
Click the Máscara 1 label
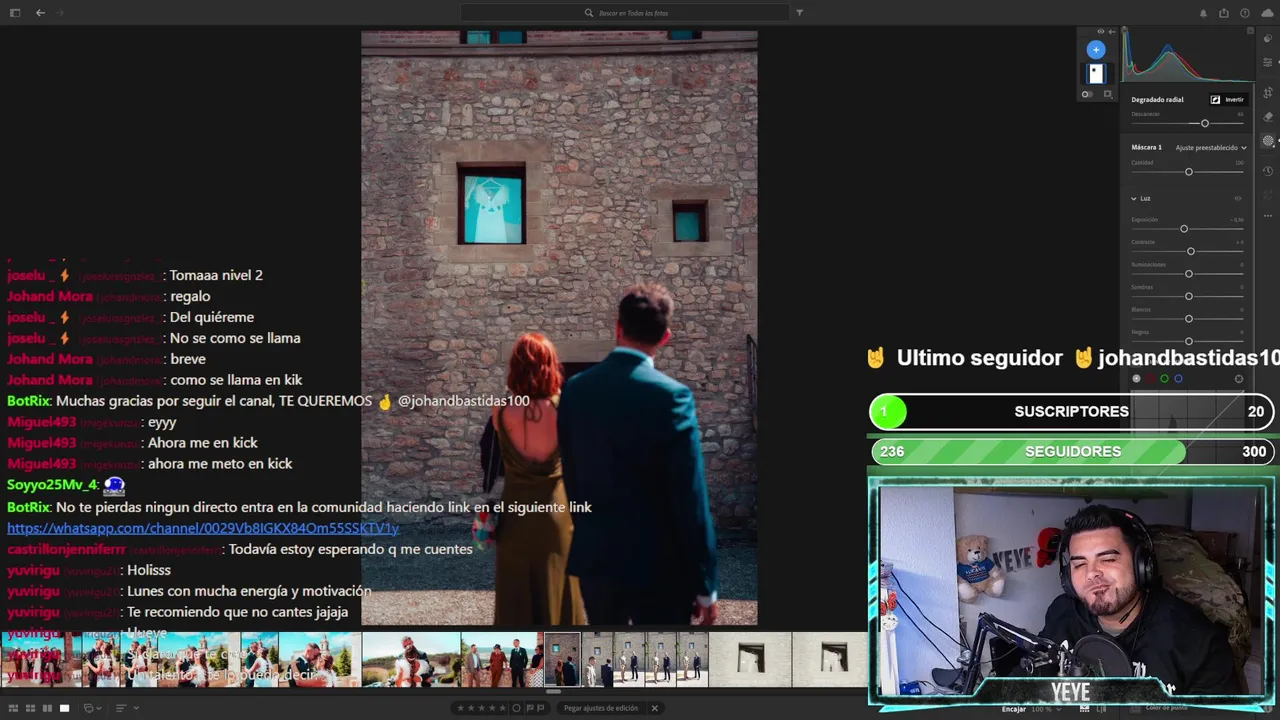coord(1146,148)
